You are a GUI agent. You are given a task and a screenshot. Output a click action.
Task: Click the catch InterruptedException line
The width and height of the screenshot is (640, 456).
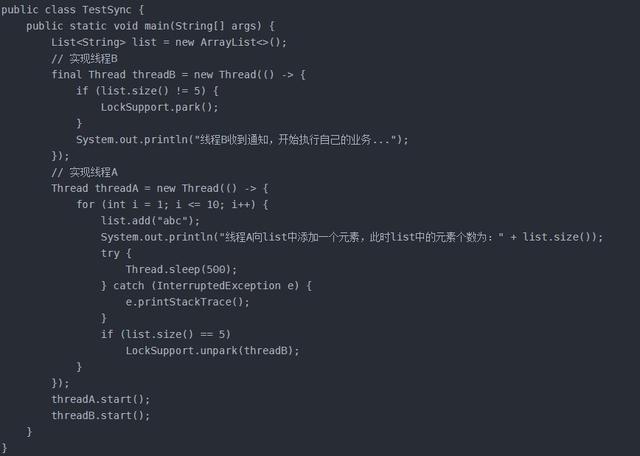206,286
